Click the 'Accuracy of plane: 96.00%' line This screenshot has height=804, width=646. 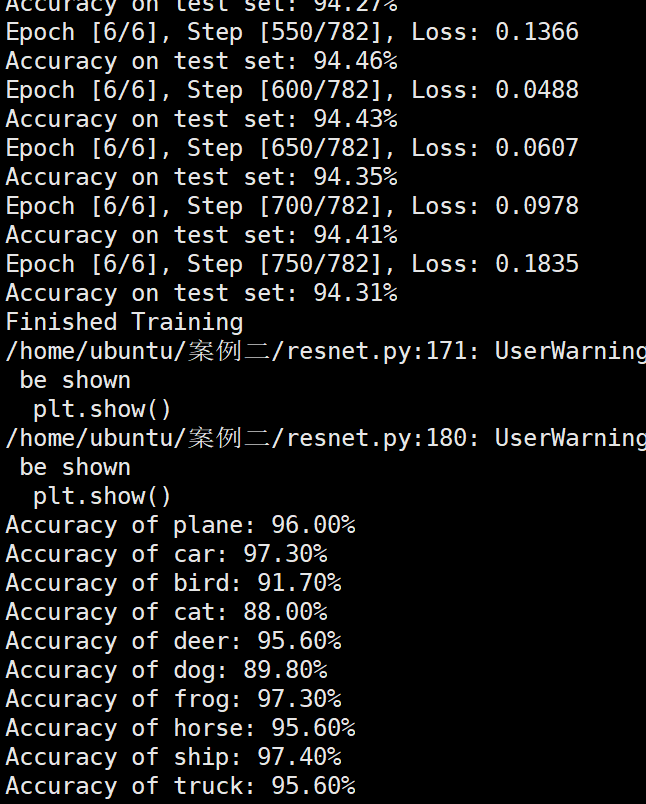(x=180, y=526)
